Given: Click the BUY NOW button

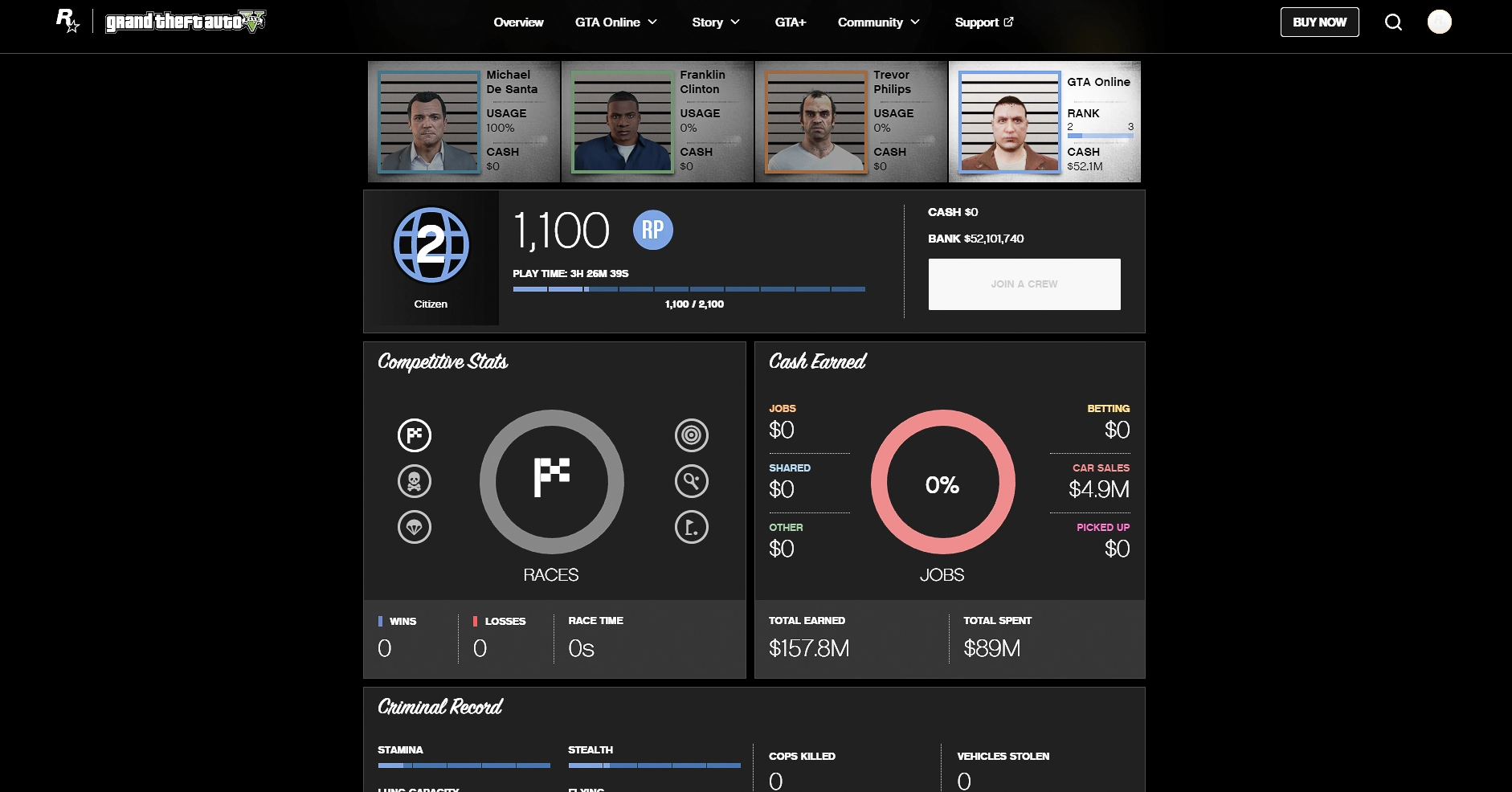Looking at the screenshot, I should tap(1320, 22).
